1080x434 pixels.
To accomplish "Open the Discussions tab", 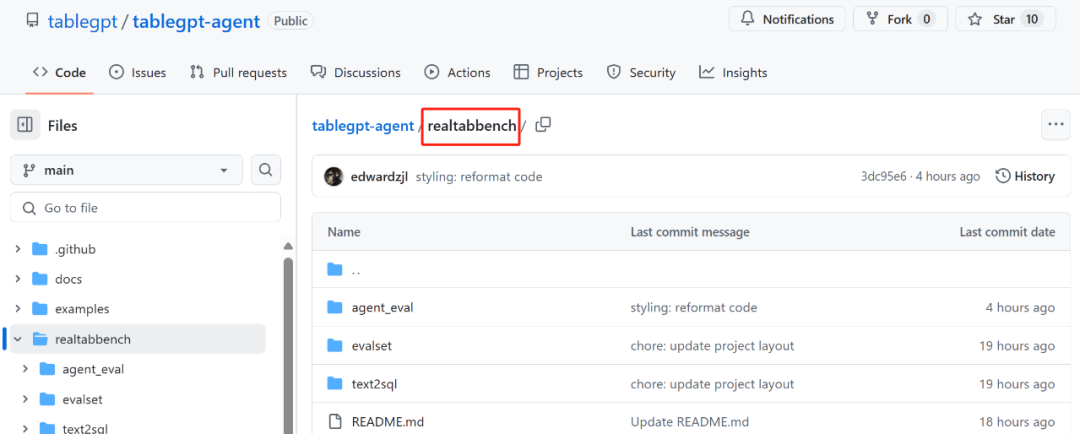I will pos(355,72).
